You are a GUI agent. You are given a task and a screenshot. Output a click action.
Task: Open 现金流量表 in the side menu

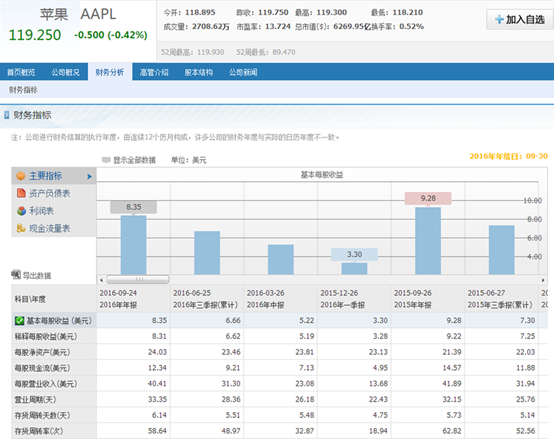[54, 228]
